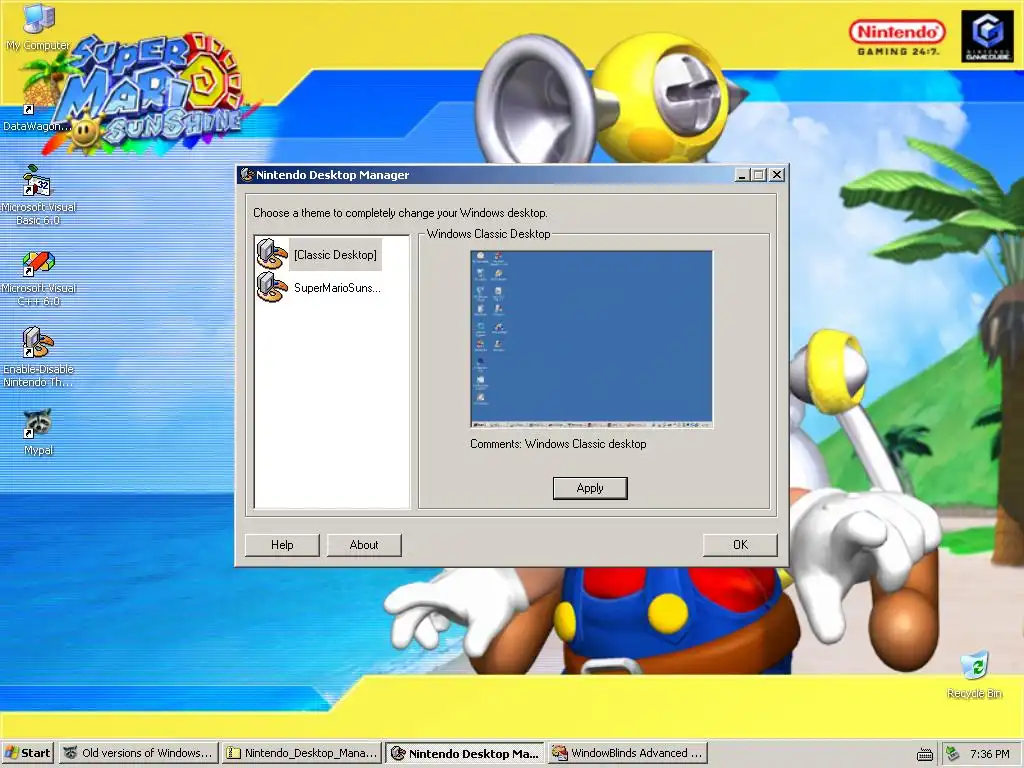Launch Microsoft Visual C++ 6.0 shortcut icon
Image resolution: width=1024 pixels, height=768 pixels.
[x=39, y=263]
